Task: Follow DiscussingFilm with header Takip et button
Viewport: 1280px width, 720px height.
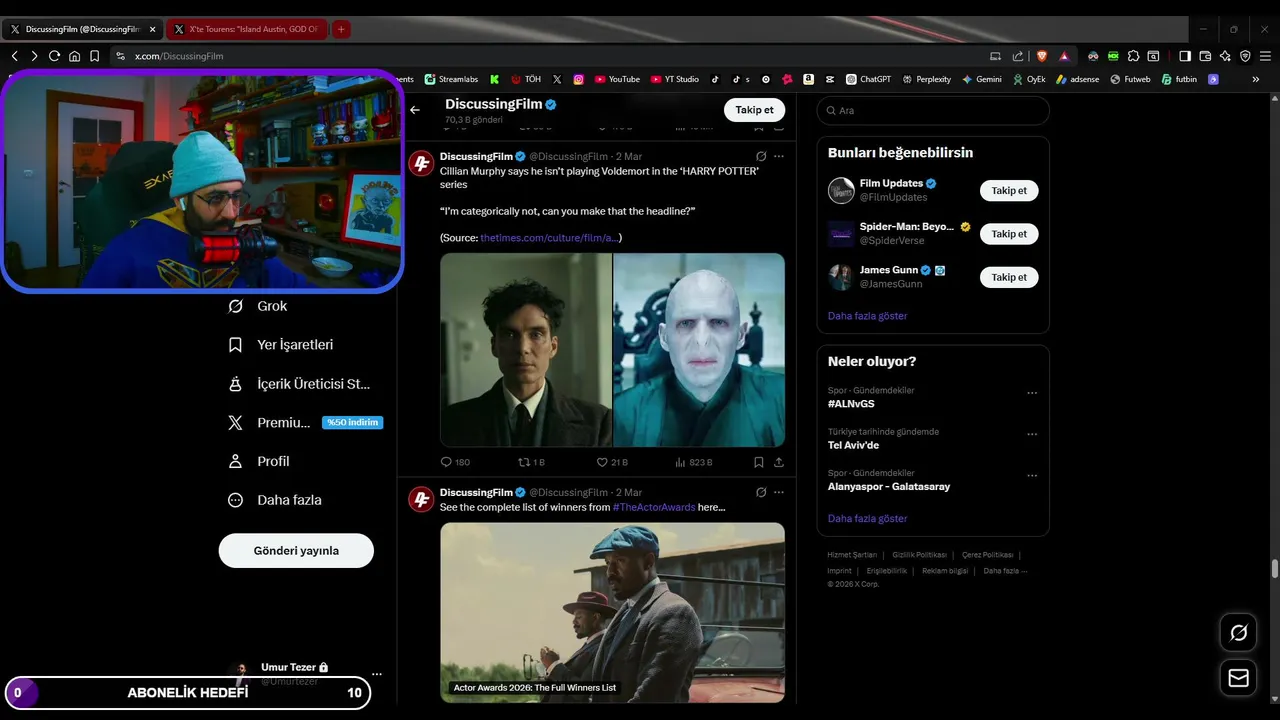Action: coord(754,110)
